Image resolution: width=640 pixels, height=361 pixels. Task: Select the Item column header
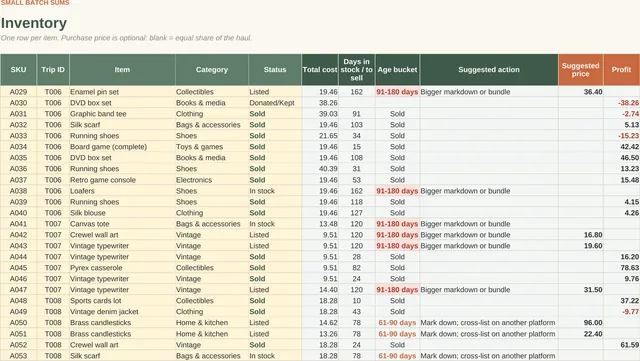tap(122, 69)
